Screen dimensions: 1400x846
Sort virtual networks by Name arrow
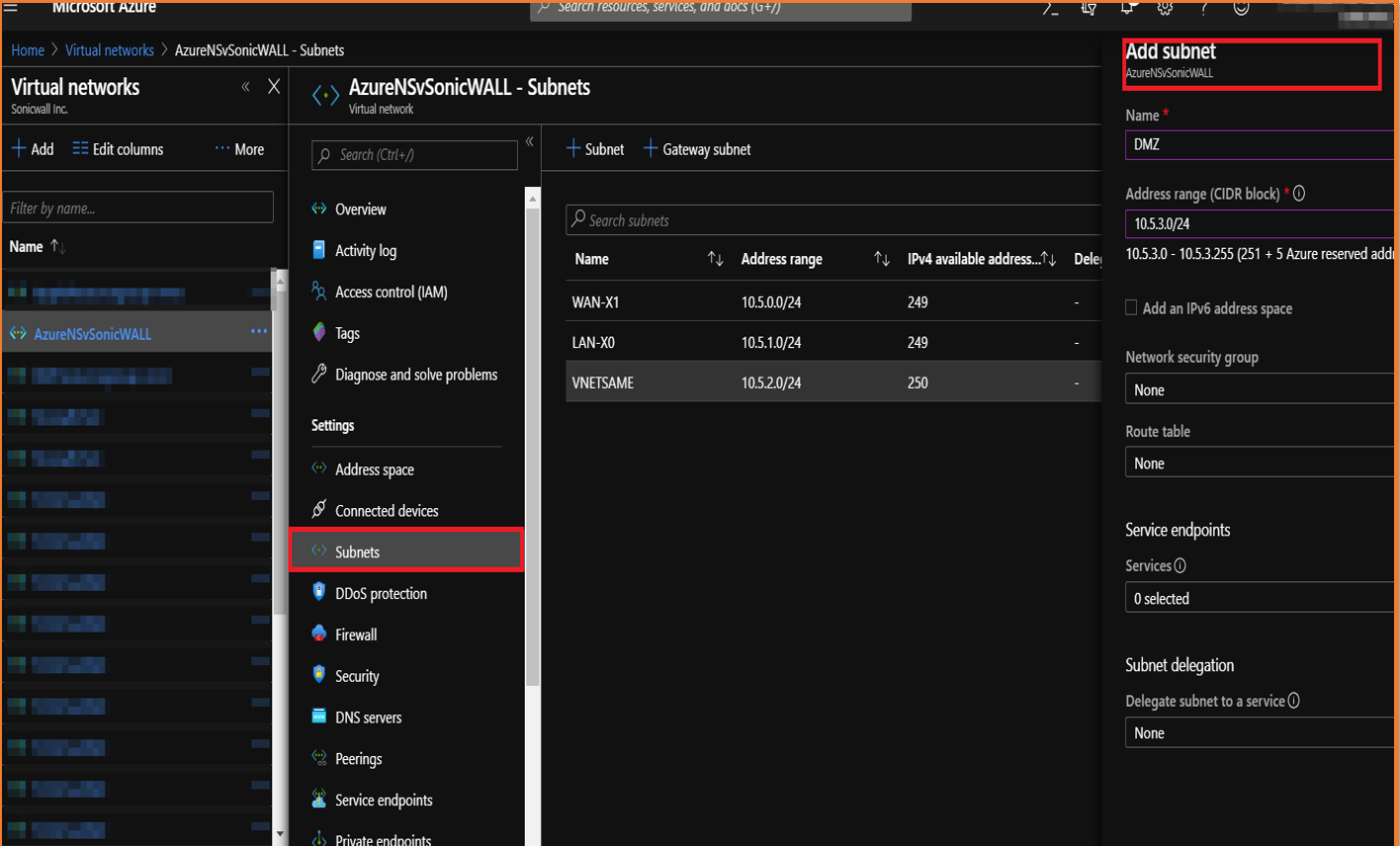pos(57,247)
